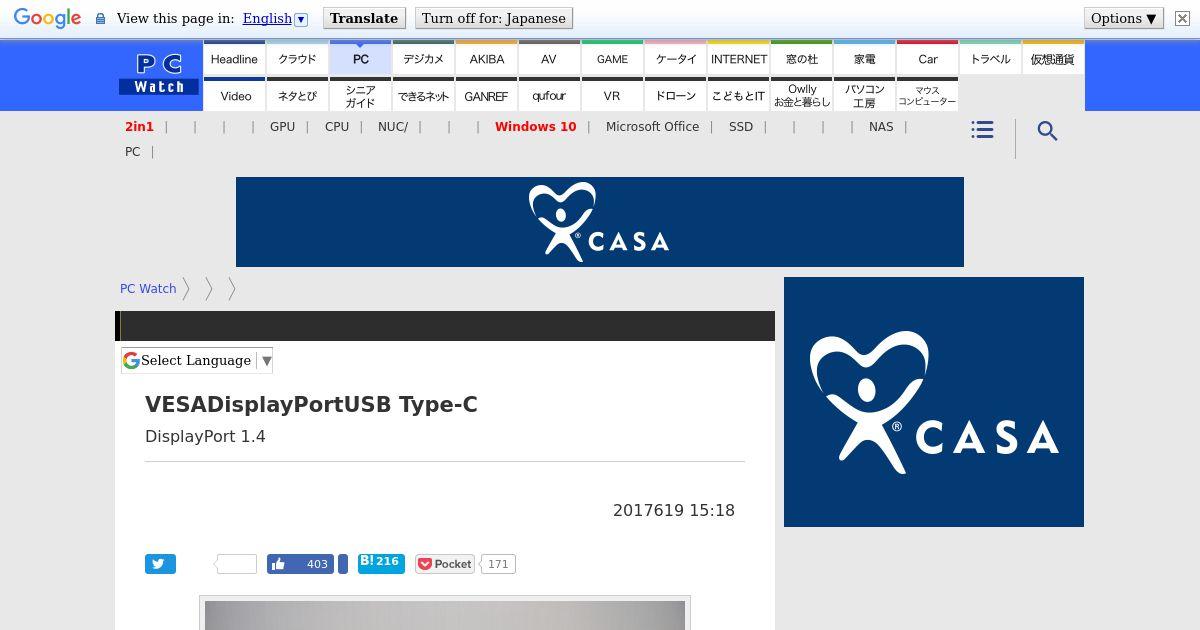Open the シニアガイド tab
1200x630 pixels.
point(361,95)
